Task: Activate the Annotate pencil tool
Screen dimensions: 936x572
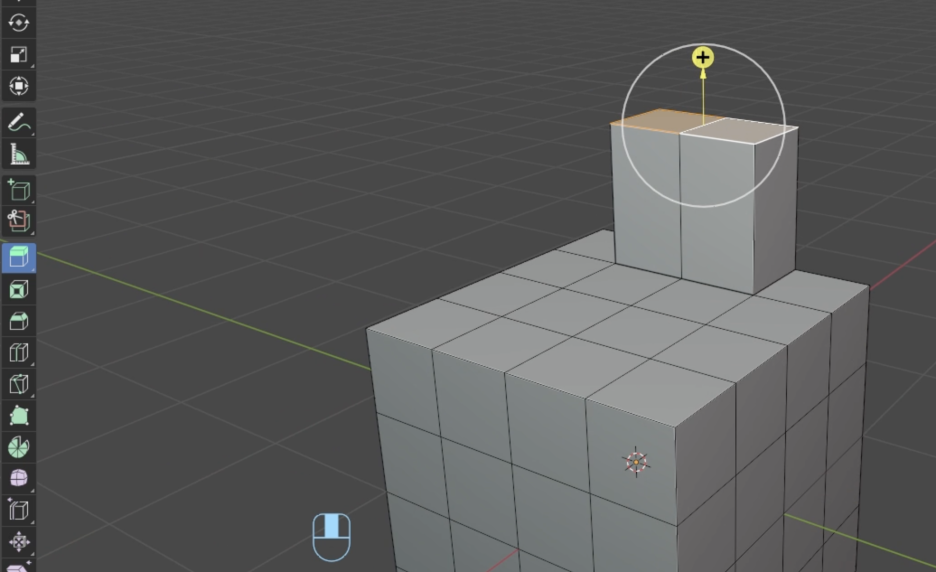Action: click(x=19, y=123)
